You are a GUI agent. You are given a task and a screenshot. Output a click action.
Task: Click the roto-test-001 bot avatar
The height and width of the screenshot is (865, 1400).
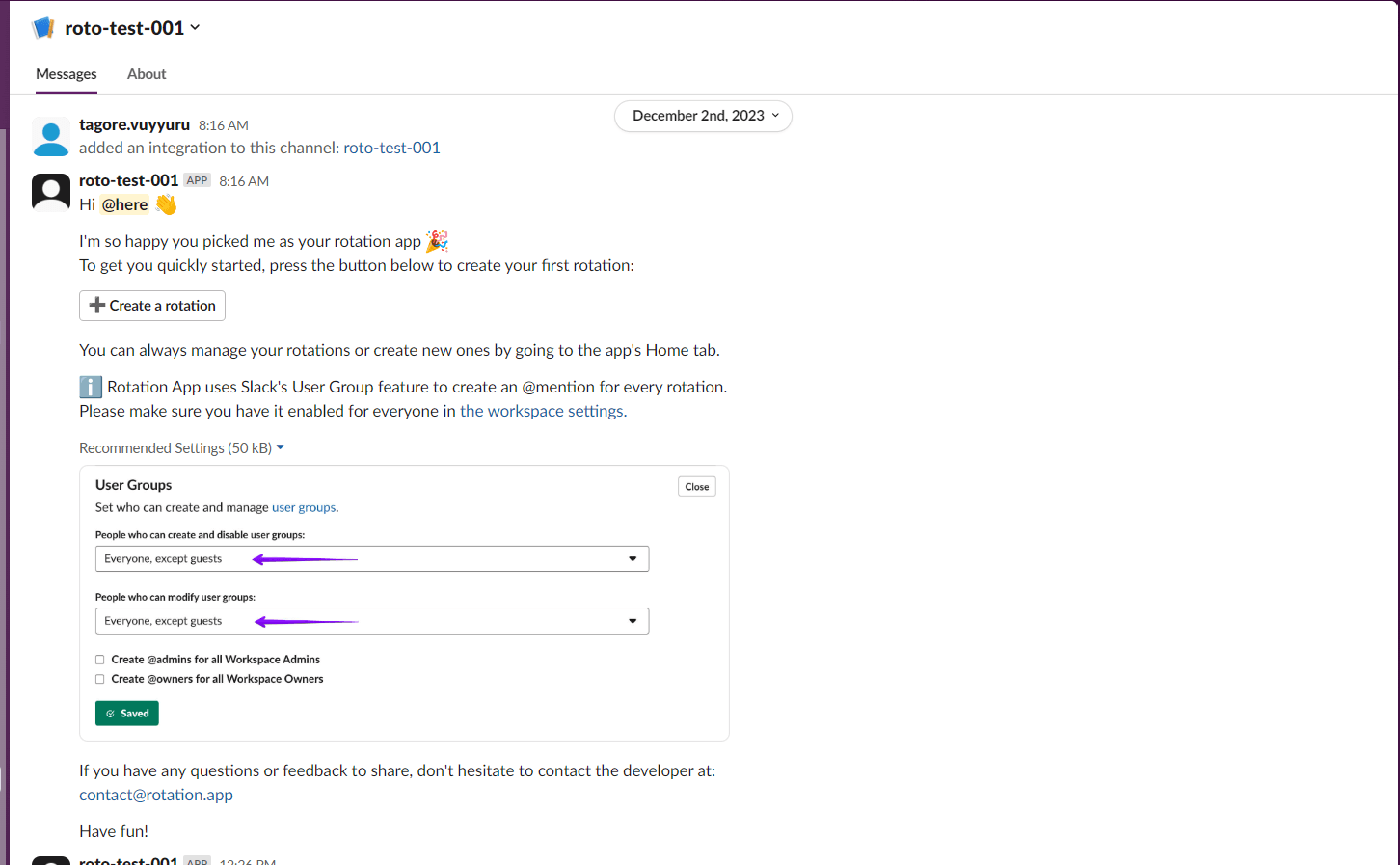51,192
